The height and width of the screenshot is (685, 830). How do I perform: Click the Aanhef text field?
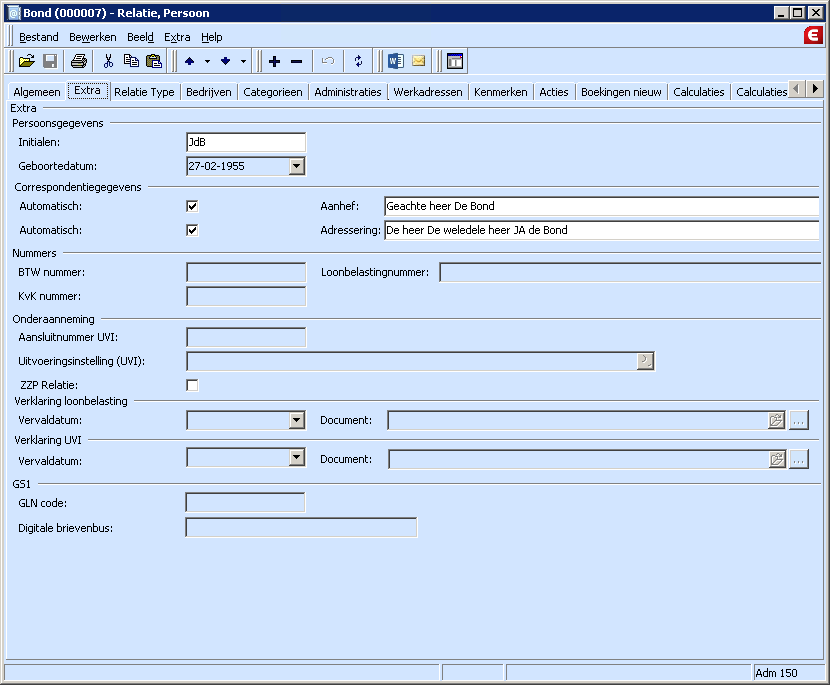[x=601, y=206]
